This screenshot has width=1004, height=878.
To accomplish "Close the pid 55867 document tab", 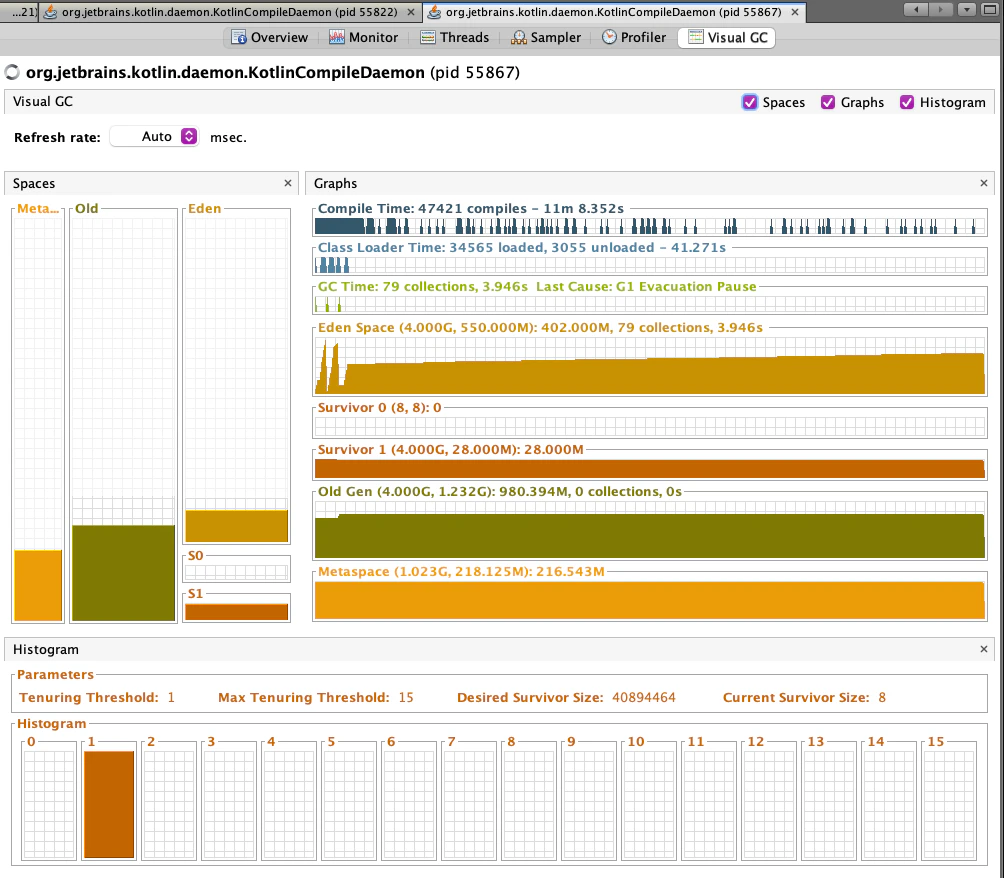I will pyautogui.click(x=795, y=12).
